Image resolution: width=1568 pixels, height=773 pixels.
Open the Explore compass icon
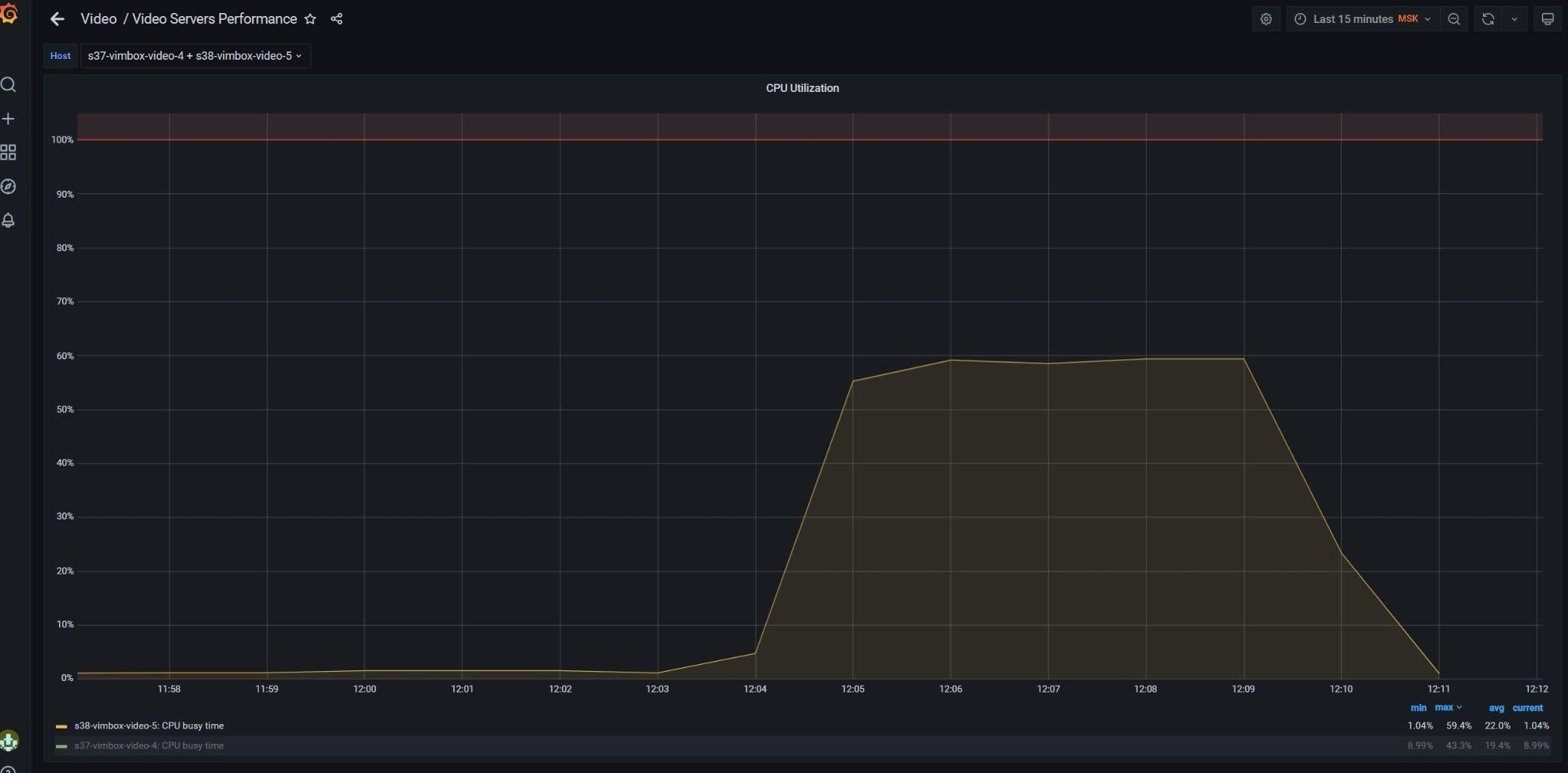coord(8,186)
